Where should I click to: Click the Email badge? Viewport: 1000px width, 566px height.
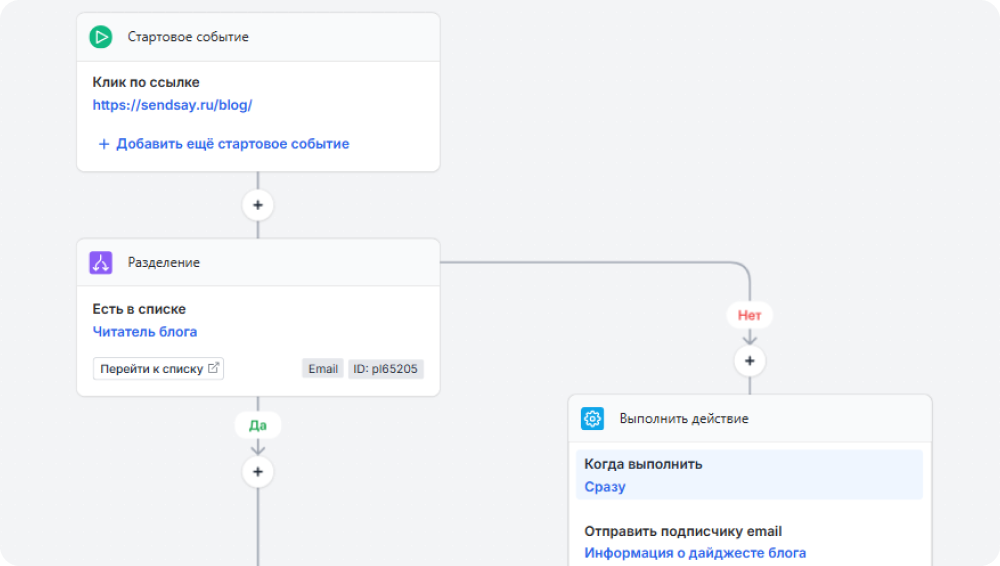pyautogui.click(x=323, y=369)
